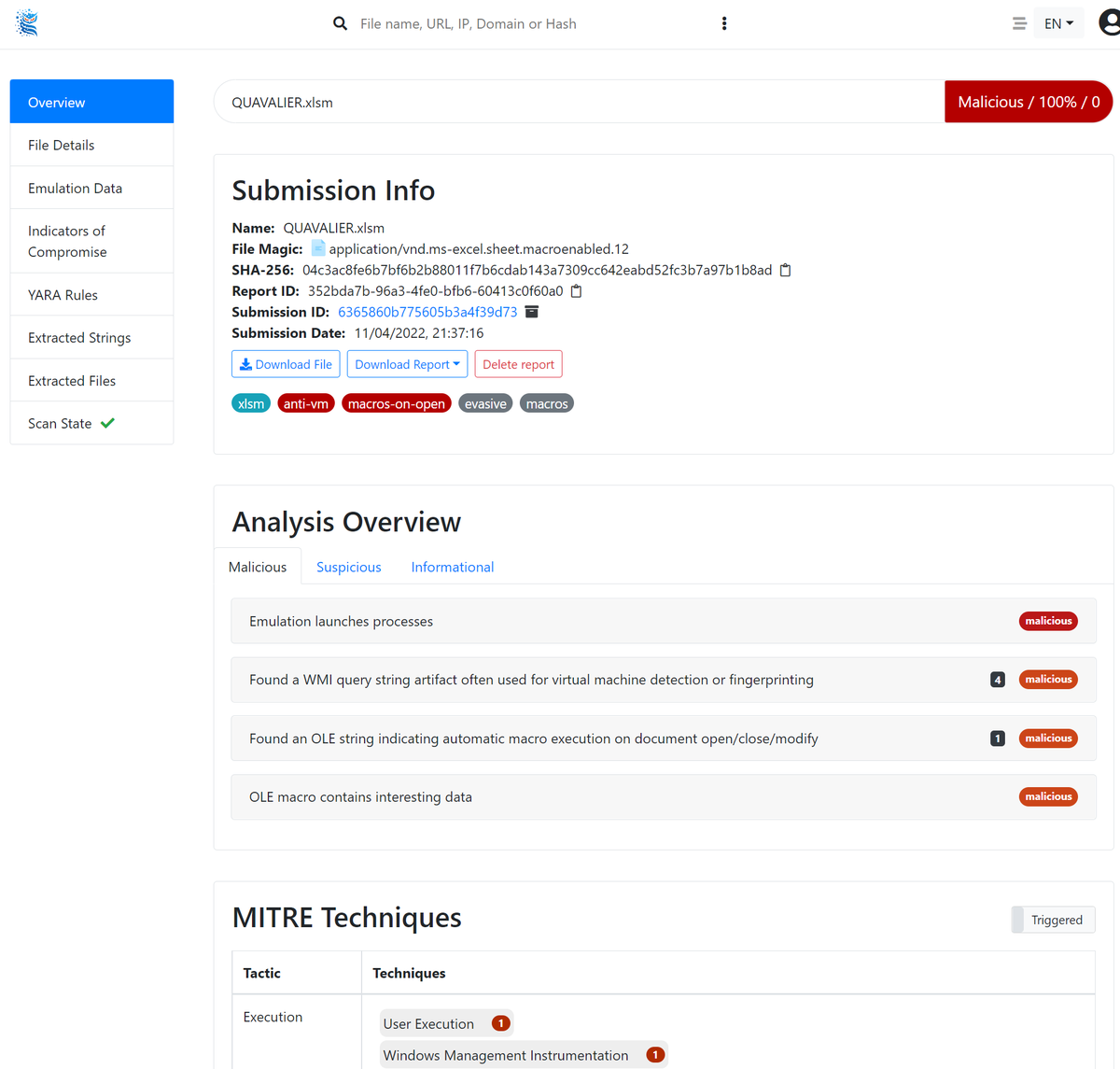Click the red badge next to User Execution
This screenshot has height=1069, width=1120.
[500, 1023]
